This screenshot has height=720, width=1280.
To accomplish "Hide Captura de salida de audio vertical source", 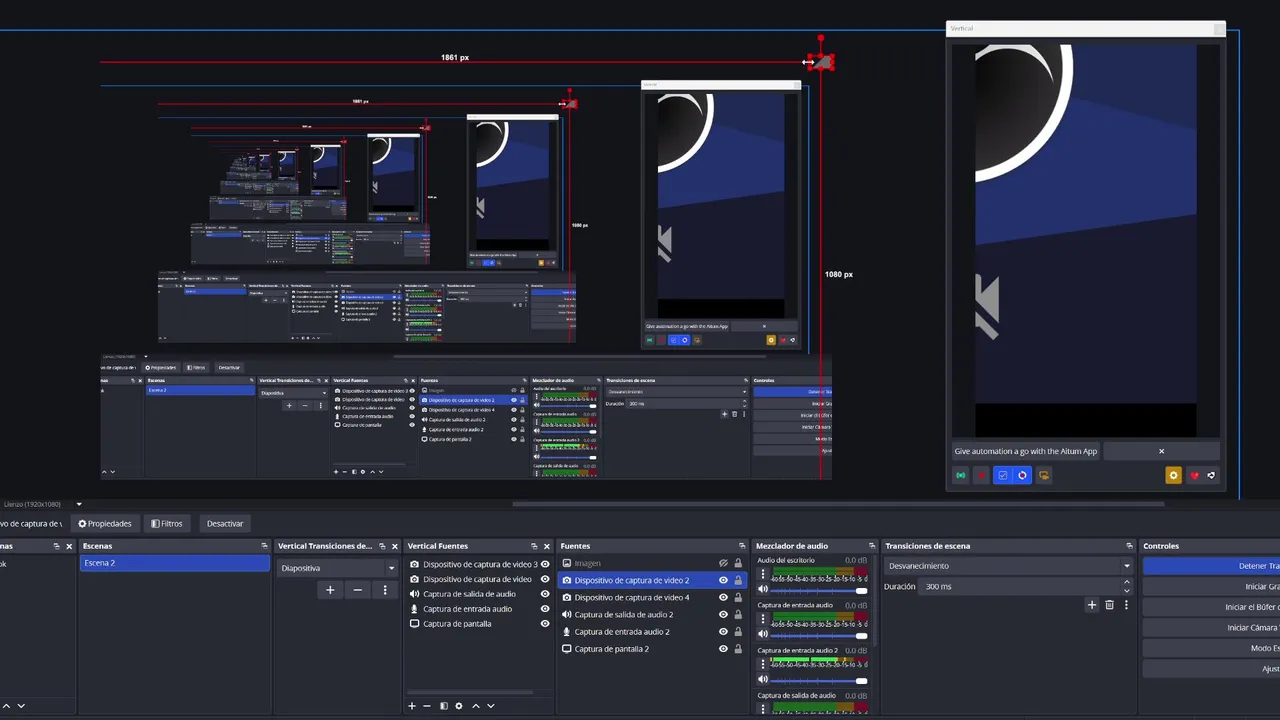I will [x=545, y=594].
